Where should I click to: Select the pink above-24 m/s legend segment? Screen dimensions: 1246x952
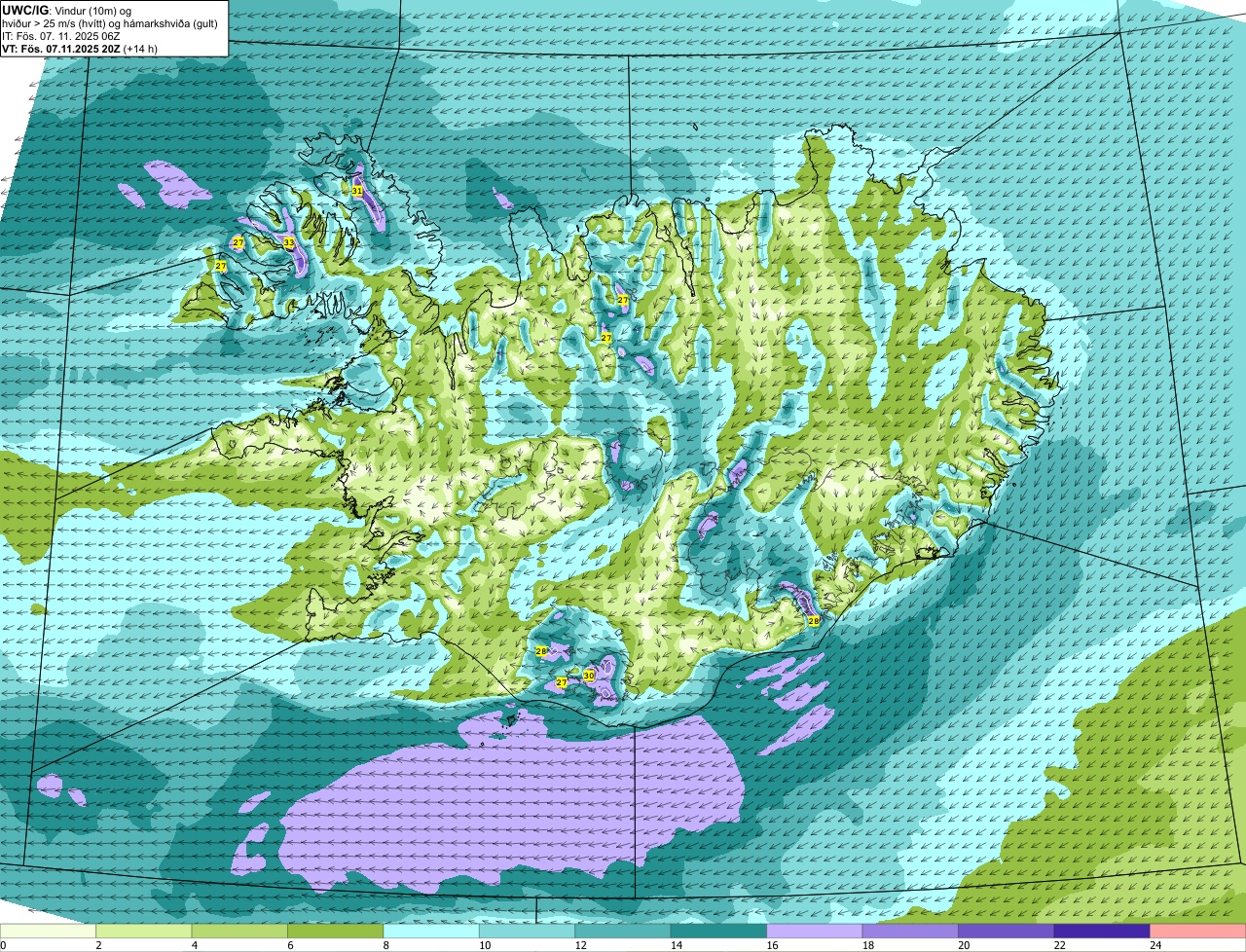click(x=1199, y=932)
